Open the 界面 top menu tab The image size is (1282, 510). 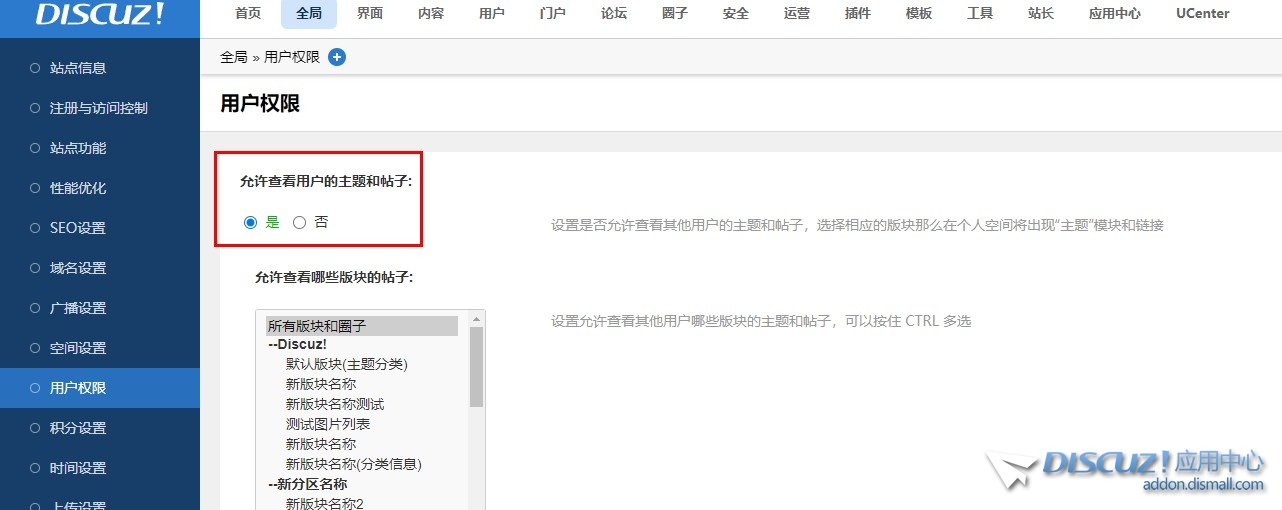click(370, 14)
